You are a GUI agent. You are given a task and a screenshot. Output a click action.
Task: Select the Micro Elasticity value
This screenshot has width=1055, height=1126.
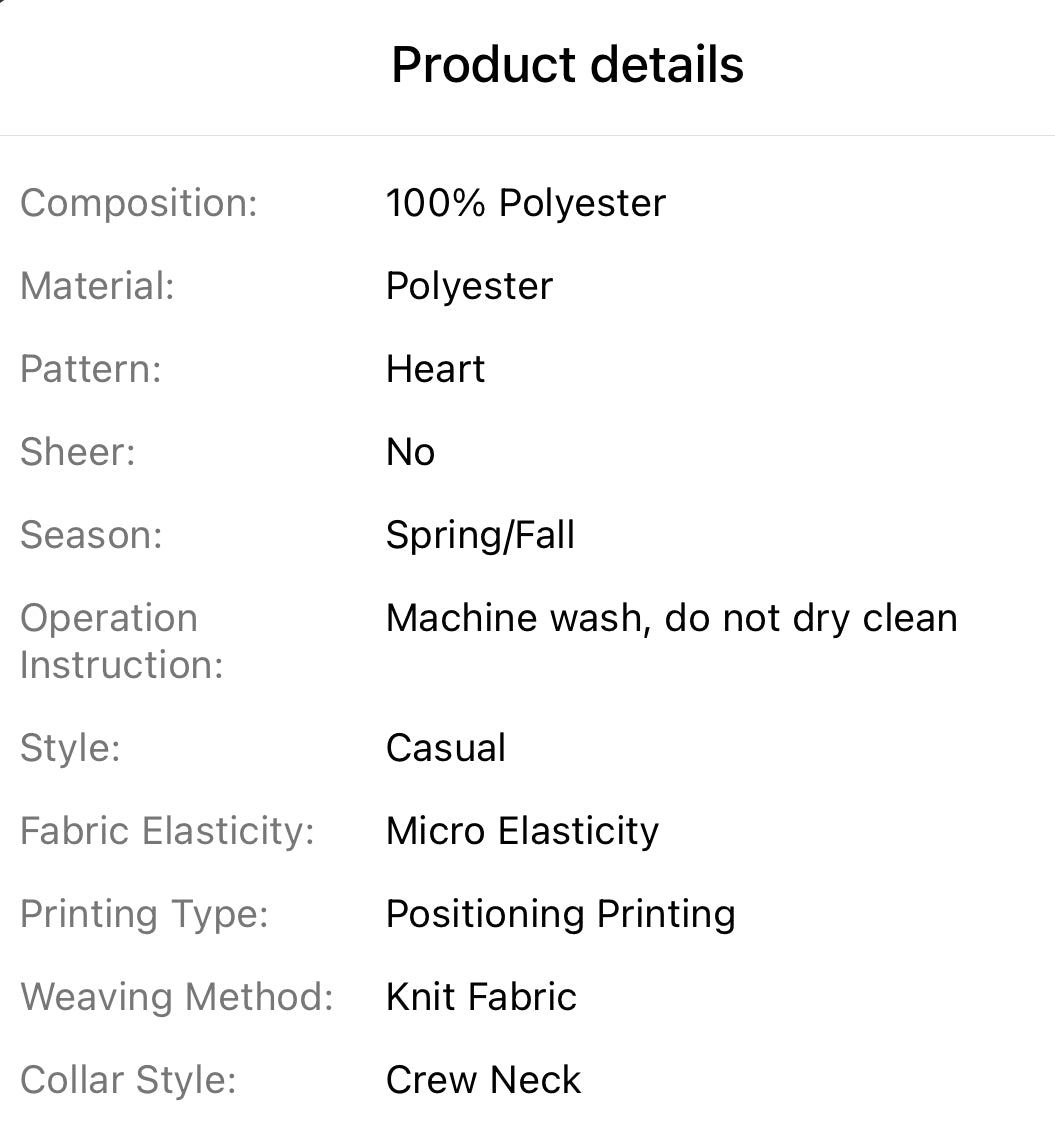pyautogui.click(x=522, y=831)
